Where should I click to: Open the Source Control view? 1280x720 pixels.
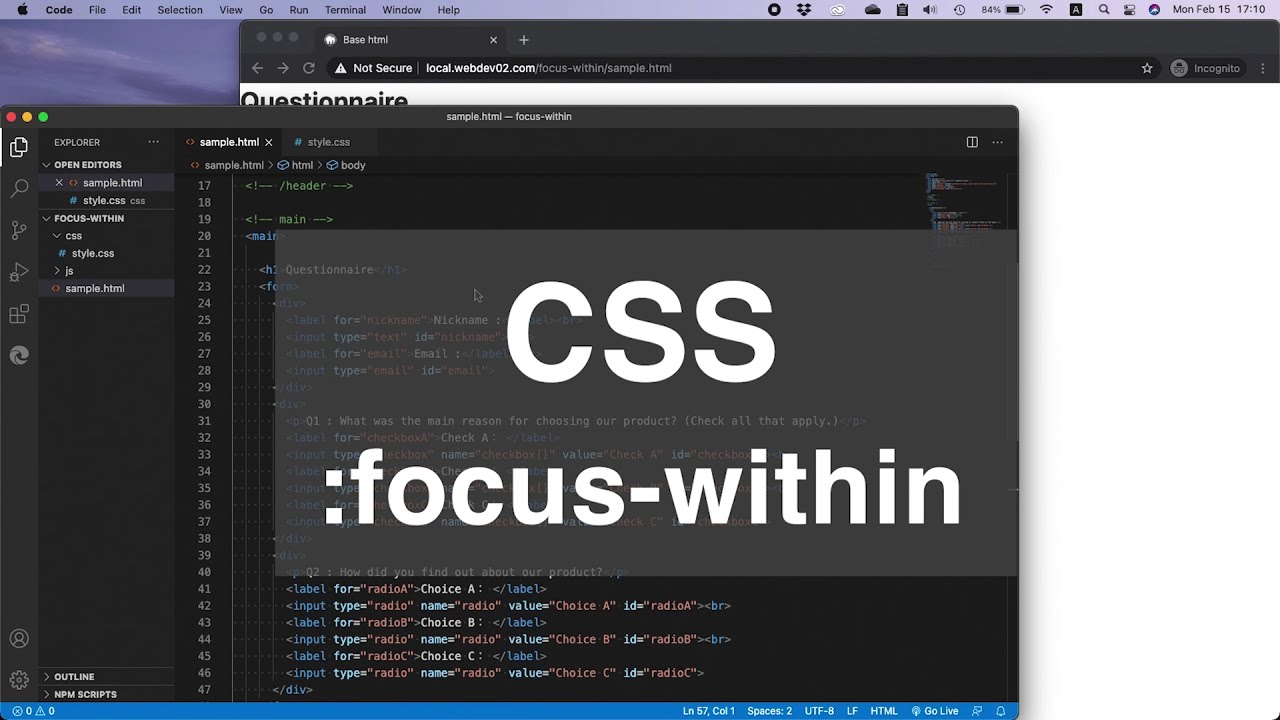[x=19, y=230]
